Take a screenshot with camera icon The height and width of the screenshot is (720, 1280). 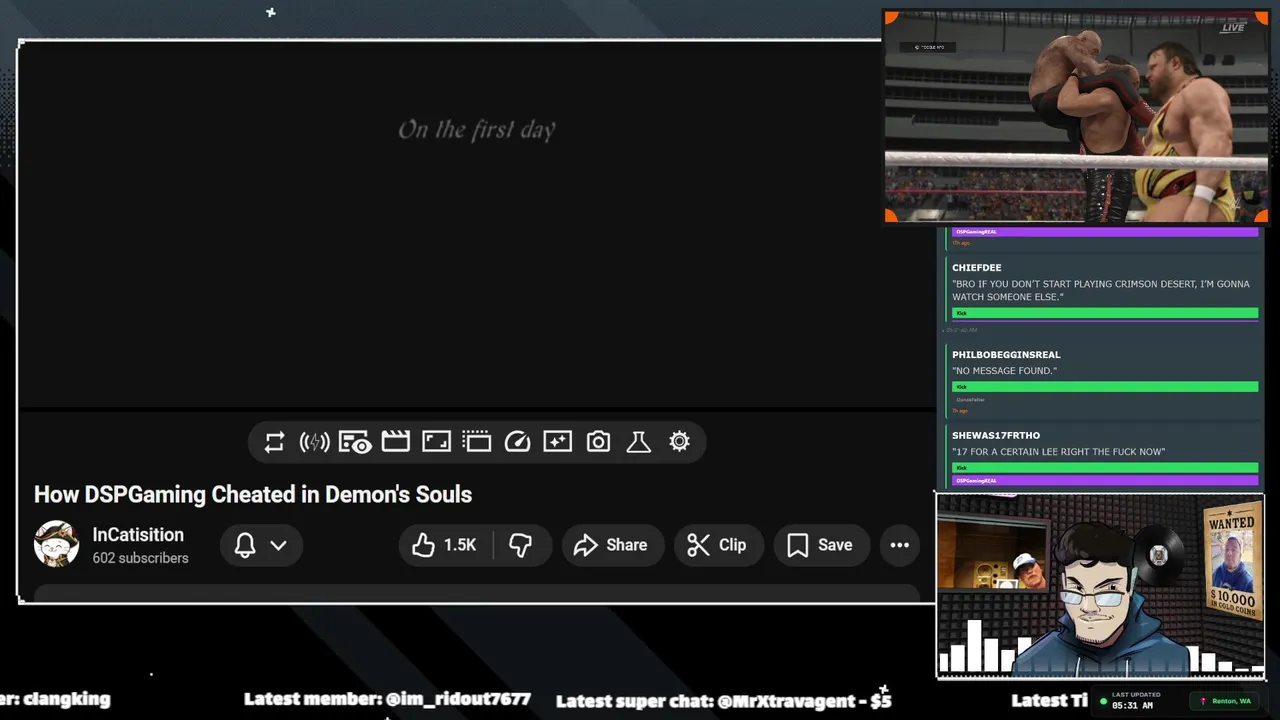point(598,442)
